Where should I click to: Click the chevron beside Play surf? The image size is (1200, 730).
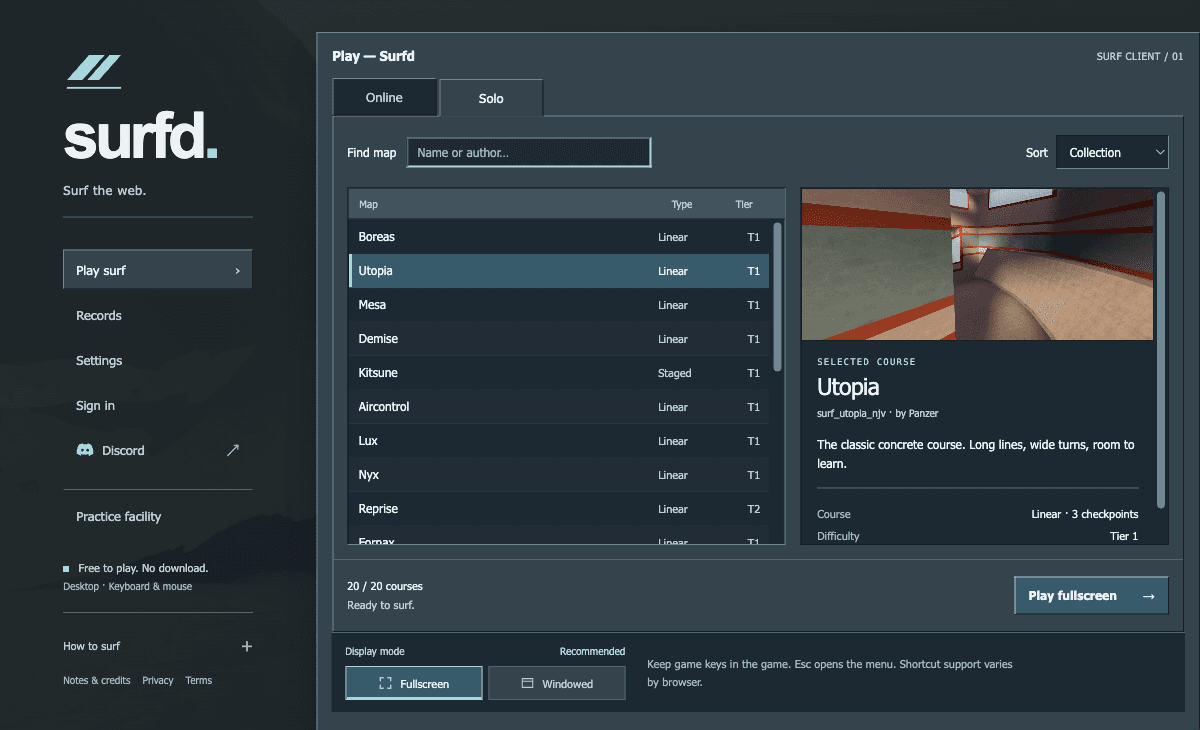click(x=237, y=270)
